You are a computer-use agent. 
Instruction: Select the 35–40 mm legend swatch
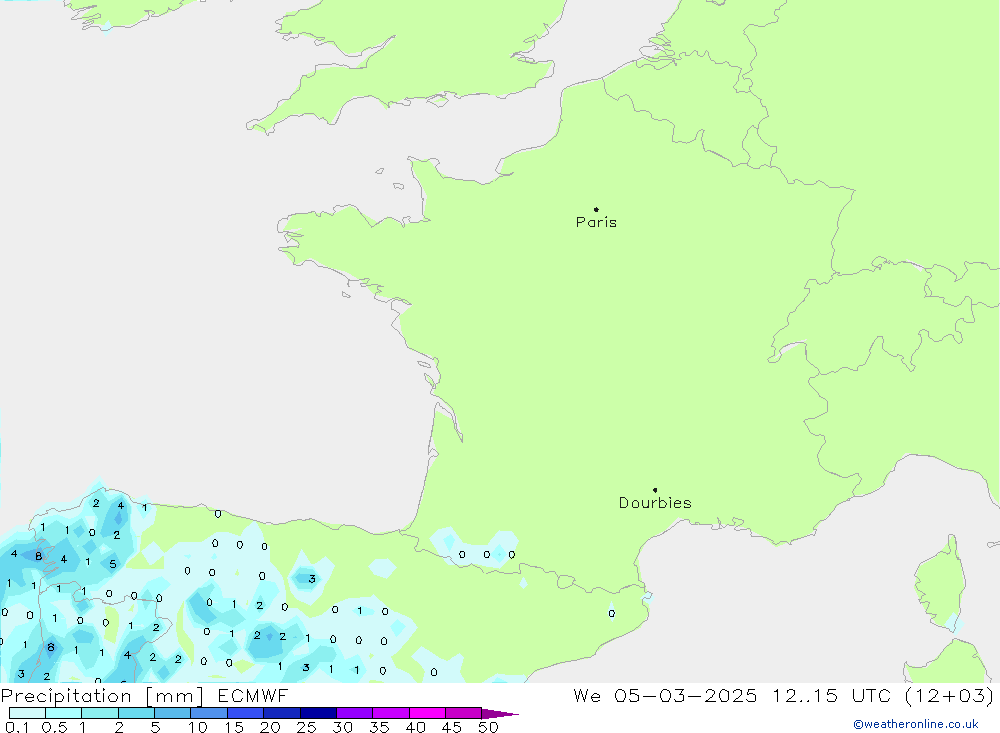(x=391, y=713)
